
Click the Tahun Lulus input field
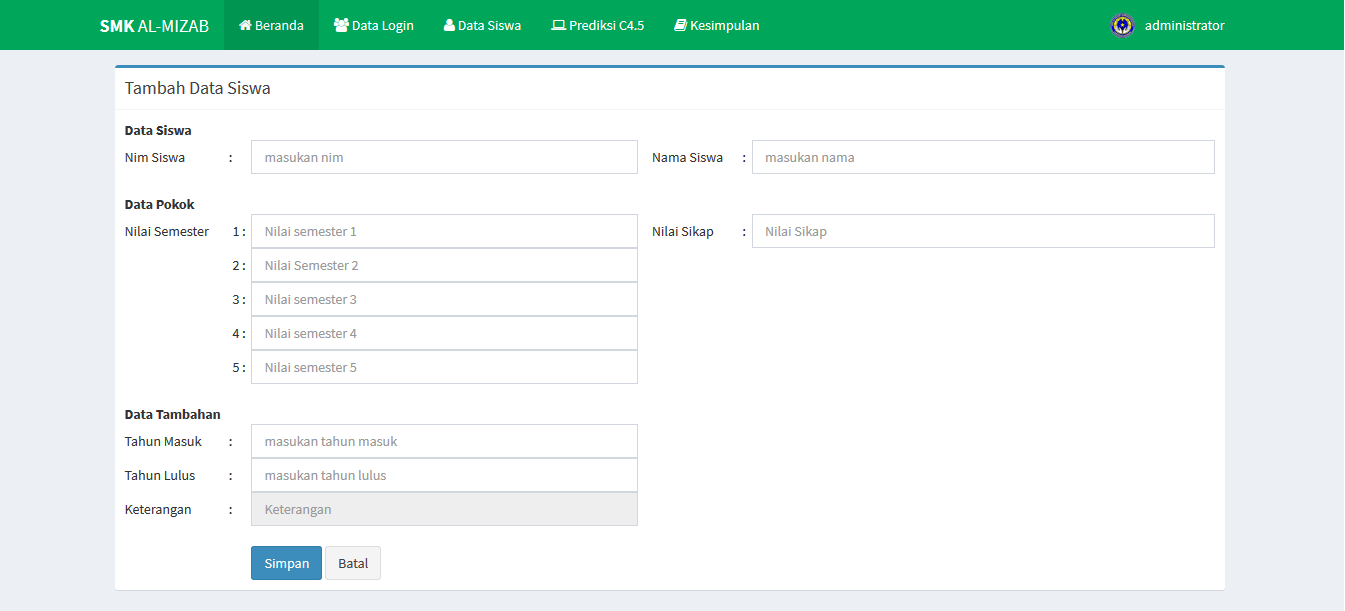(444, 475)
